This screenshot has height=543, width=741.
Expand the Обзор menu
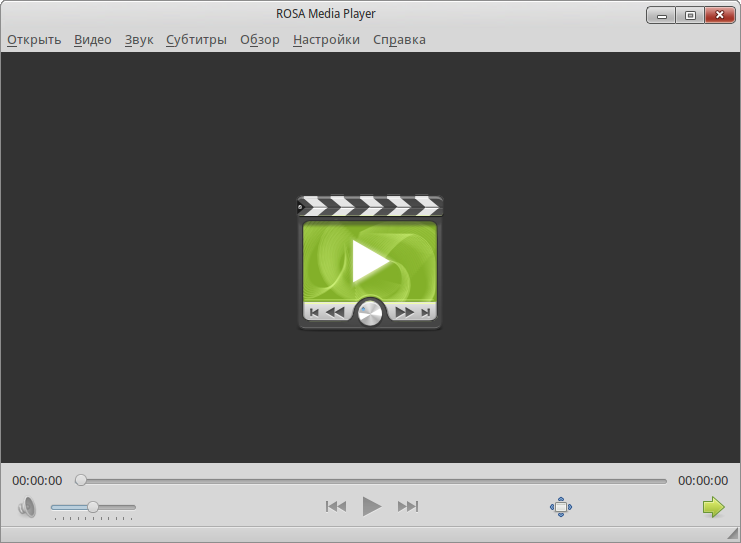(x=260, y=40)
